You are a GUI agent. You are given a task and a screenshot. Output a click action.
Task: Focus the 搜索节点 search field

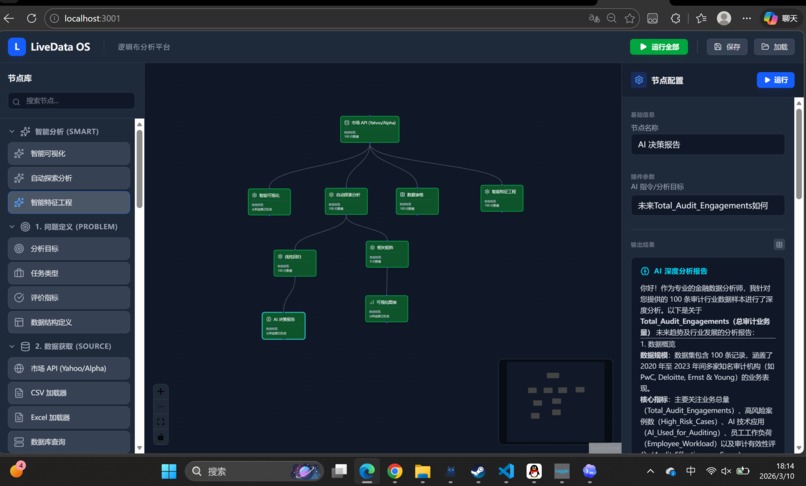click(x=71, y=101)
